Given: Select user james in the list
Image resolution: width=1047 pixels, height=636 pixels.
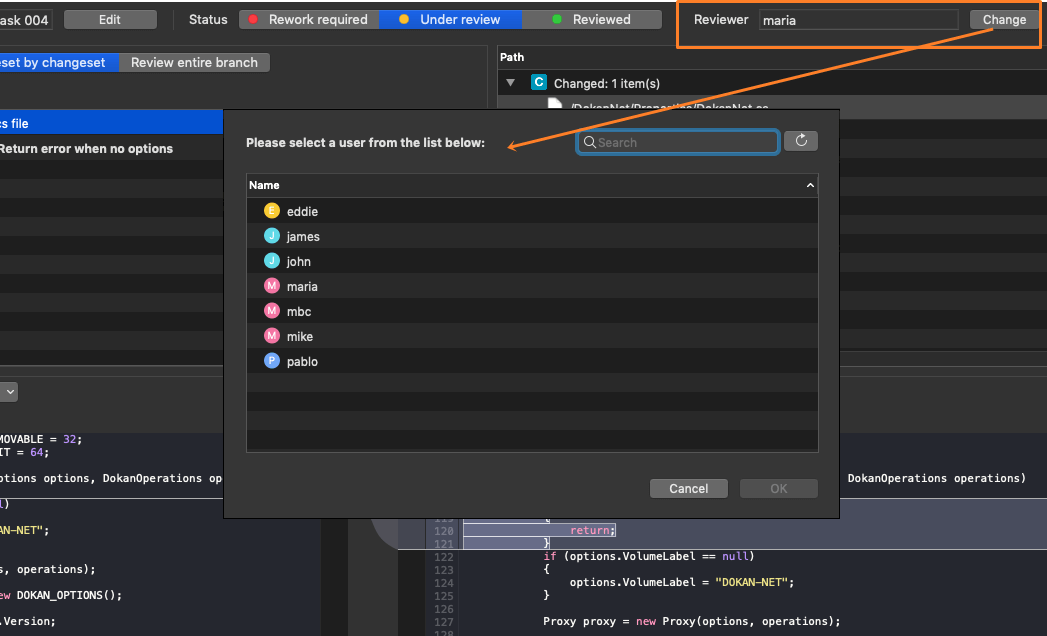Looking at the screenshot, I should click(x=532, y=236).
